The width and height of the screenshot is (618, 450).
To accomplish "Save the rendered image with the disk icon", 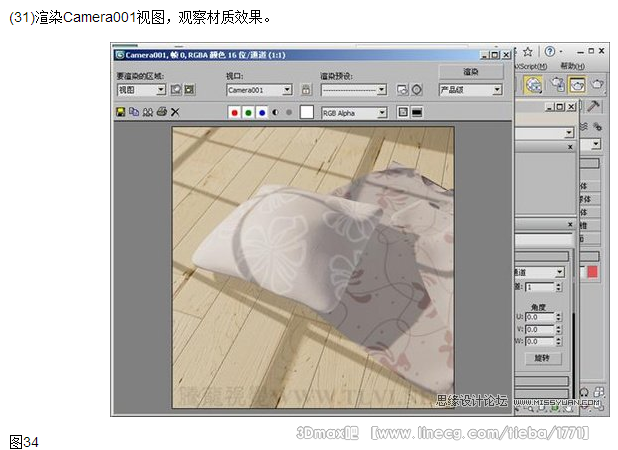I will click(x=121, y=112).
